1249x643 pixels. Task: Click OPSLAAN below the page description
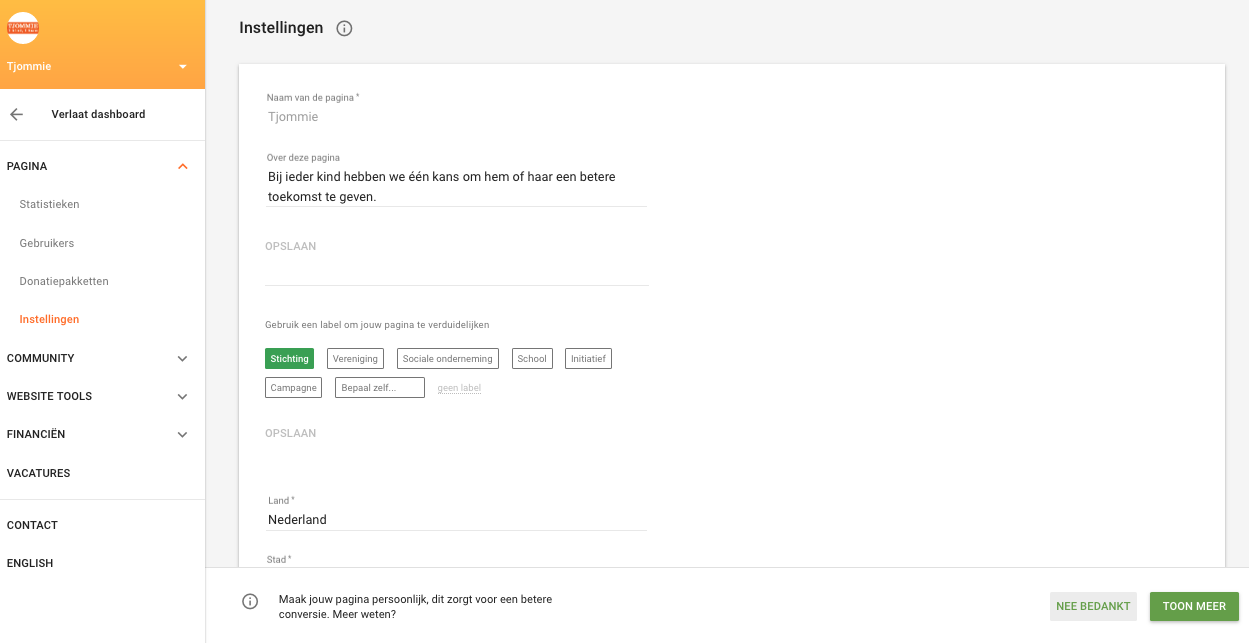click(x=291, y=246)
